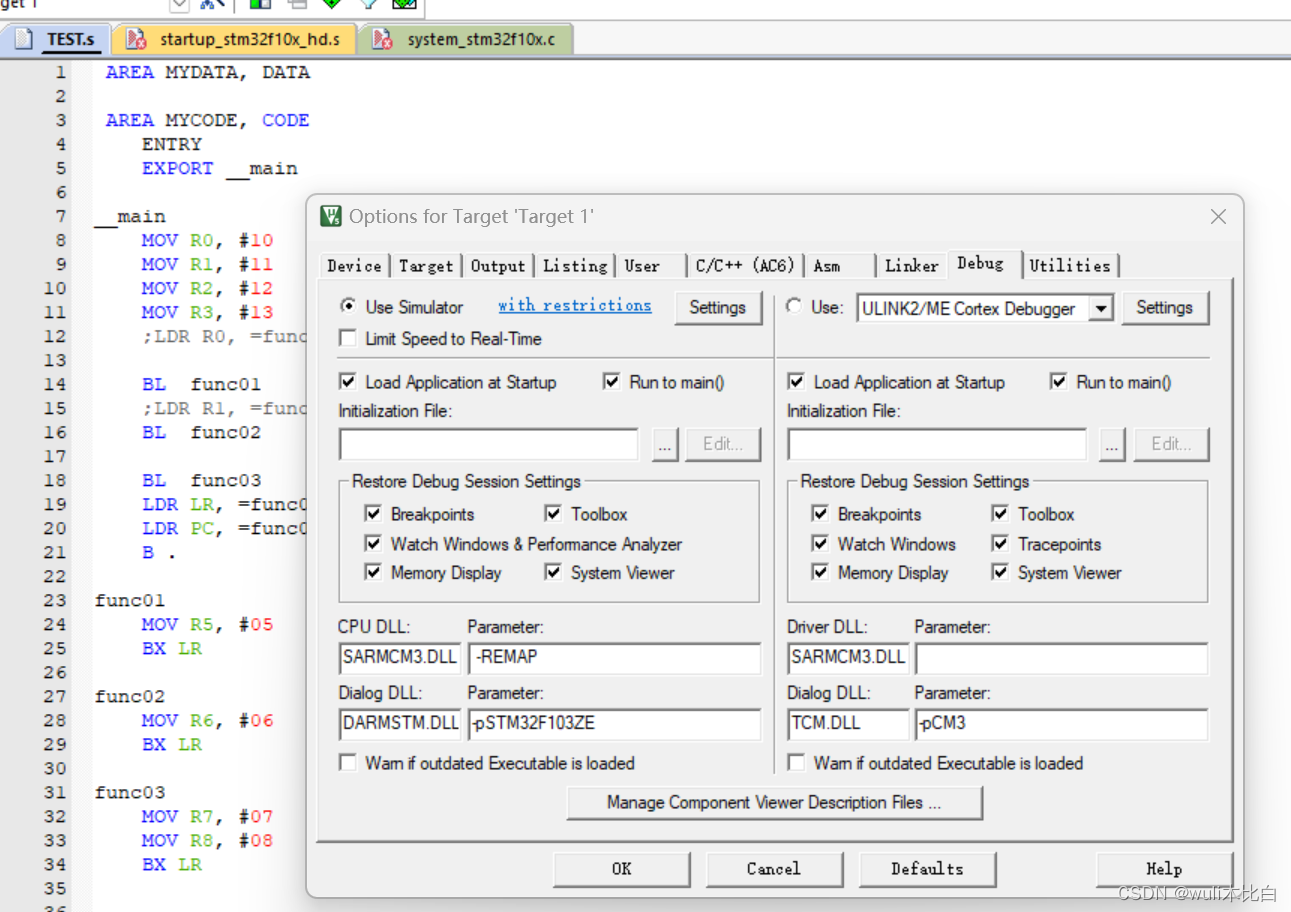Toggle ULINK-side Memory Display checkbox
Screen dimensions: 1291x912
(x=820, y=573)
